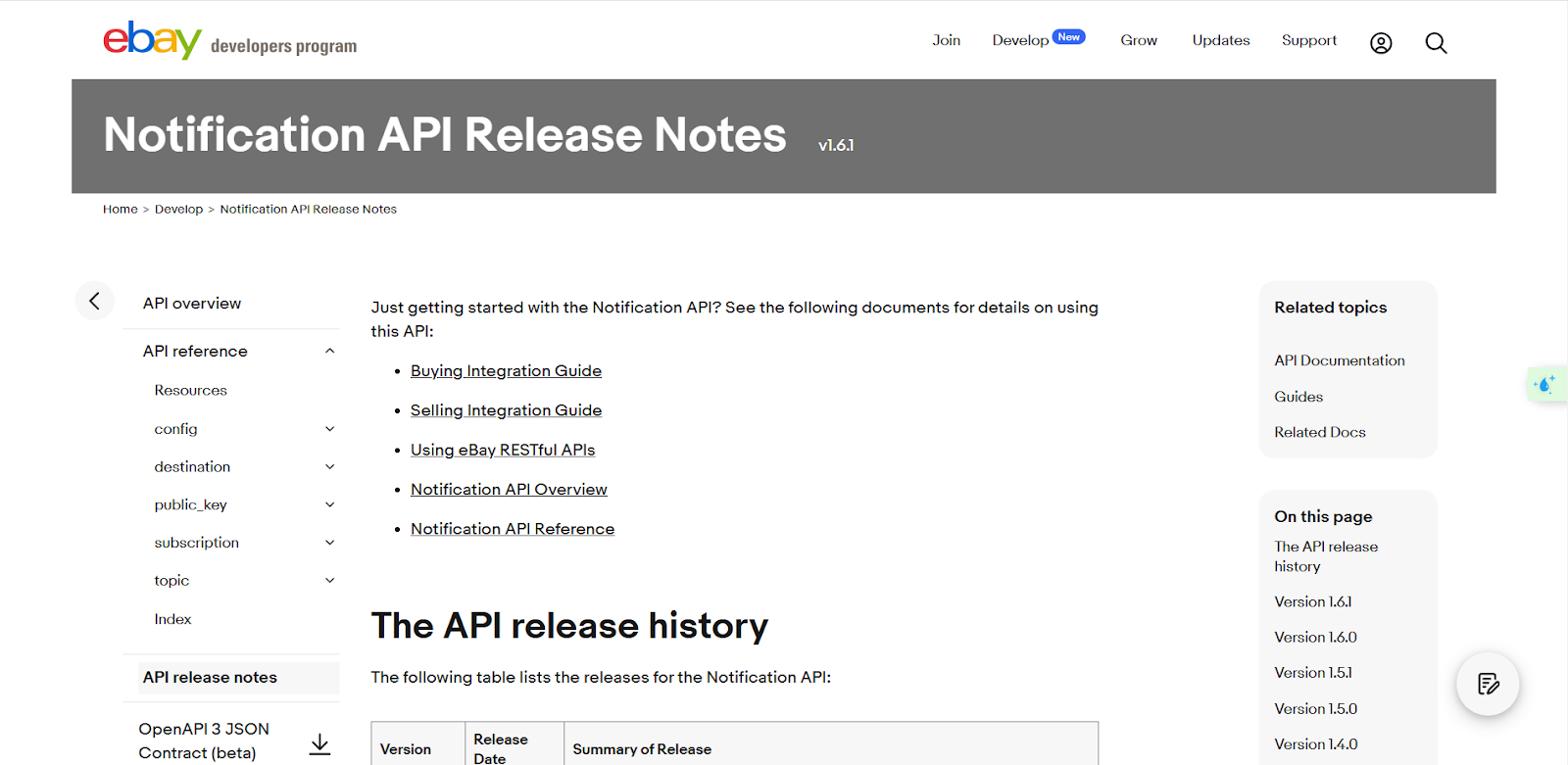Viewport: 1568px width, 765px height.
Task: Expand the public_key resource chevron
Action: pos(330,504)
